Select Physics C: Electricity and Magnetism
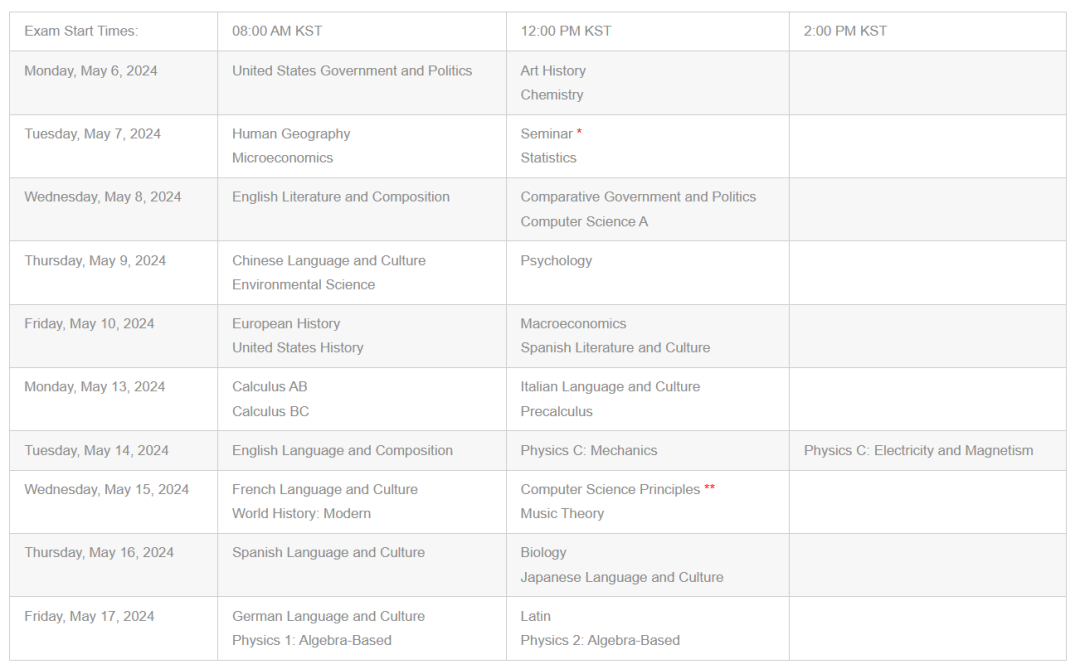The image size is (1080, 663). pyautogui.click(x=918, y=450)
